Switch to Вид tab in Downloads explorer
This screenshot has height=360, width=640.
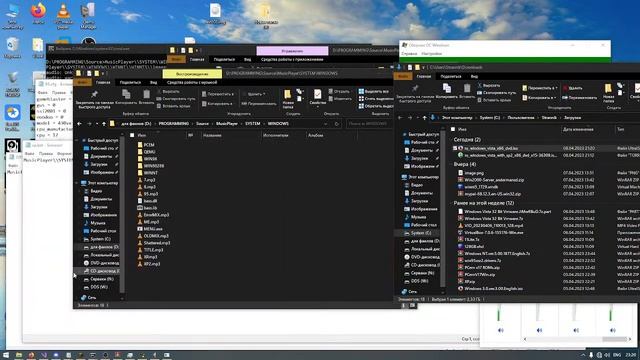click(x=474, y=76)
